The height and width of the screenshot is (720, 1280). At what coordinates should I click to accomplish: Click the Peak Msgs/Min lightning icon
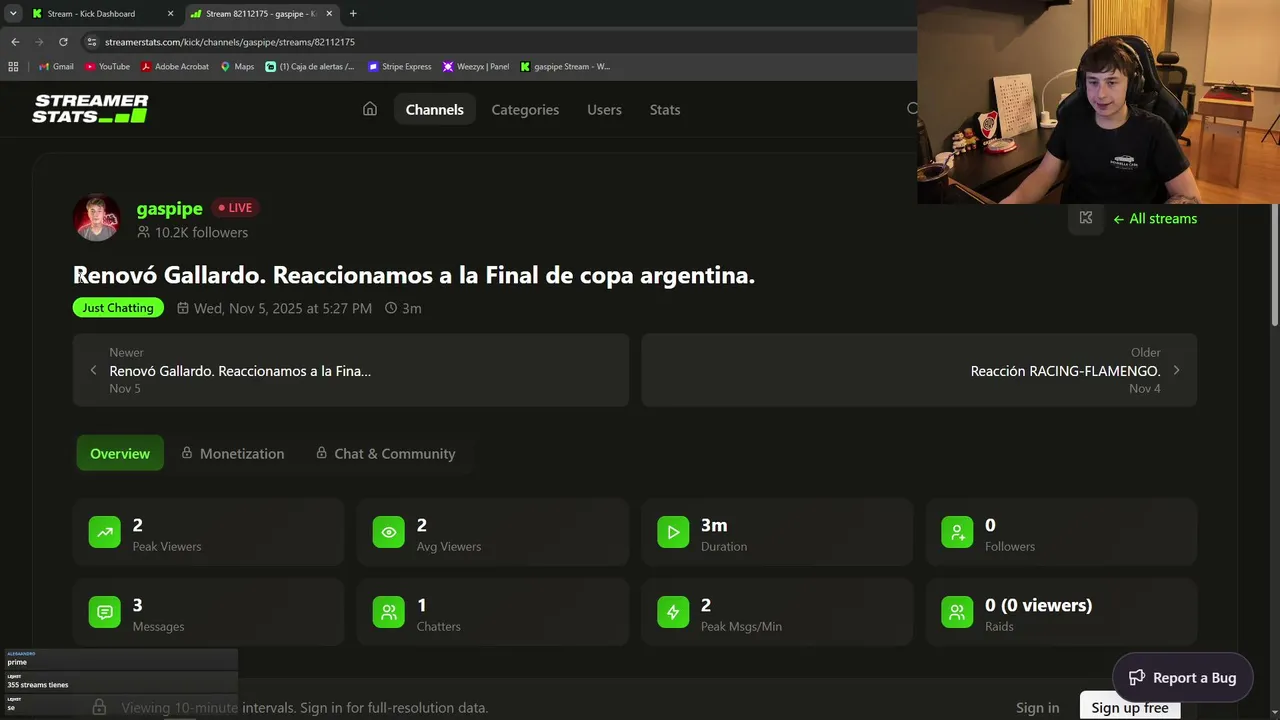[x=673, y=612]
